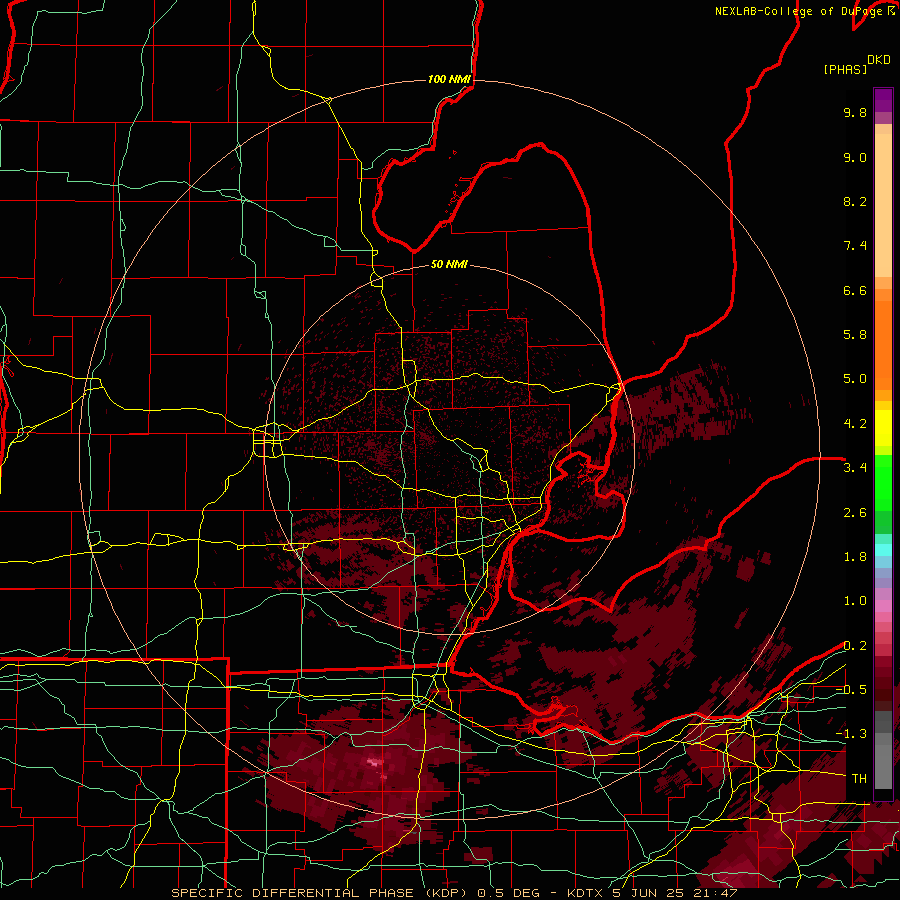Image resolution: width=900 pixels, height=900 pixels.
Task: Pick the gray band at the scale's bottom
Action: coord(883,752)
